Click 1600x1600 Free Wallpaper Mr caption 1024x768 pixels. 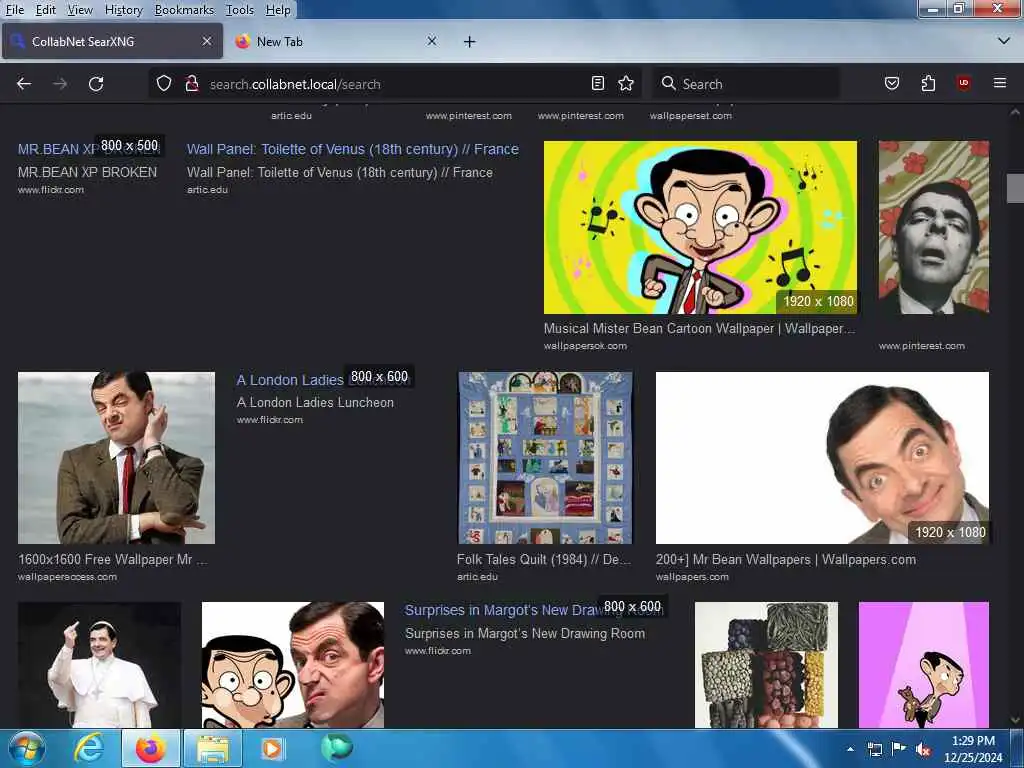(x=112, y=560)
